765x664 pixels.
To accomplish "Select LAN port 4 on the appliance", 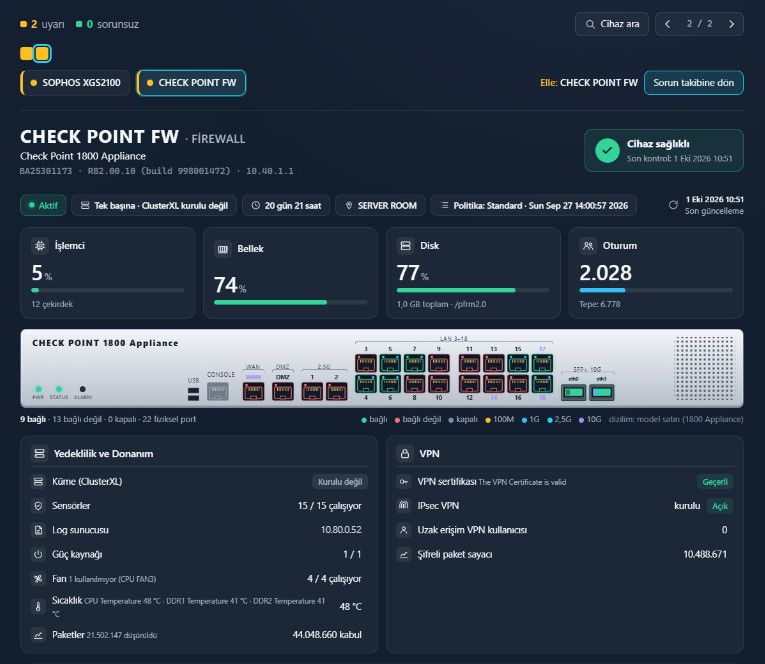I will coord(366,383).
